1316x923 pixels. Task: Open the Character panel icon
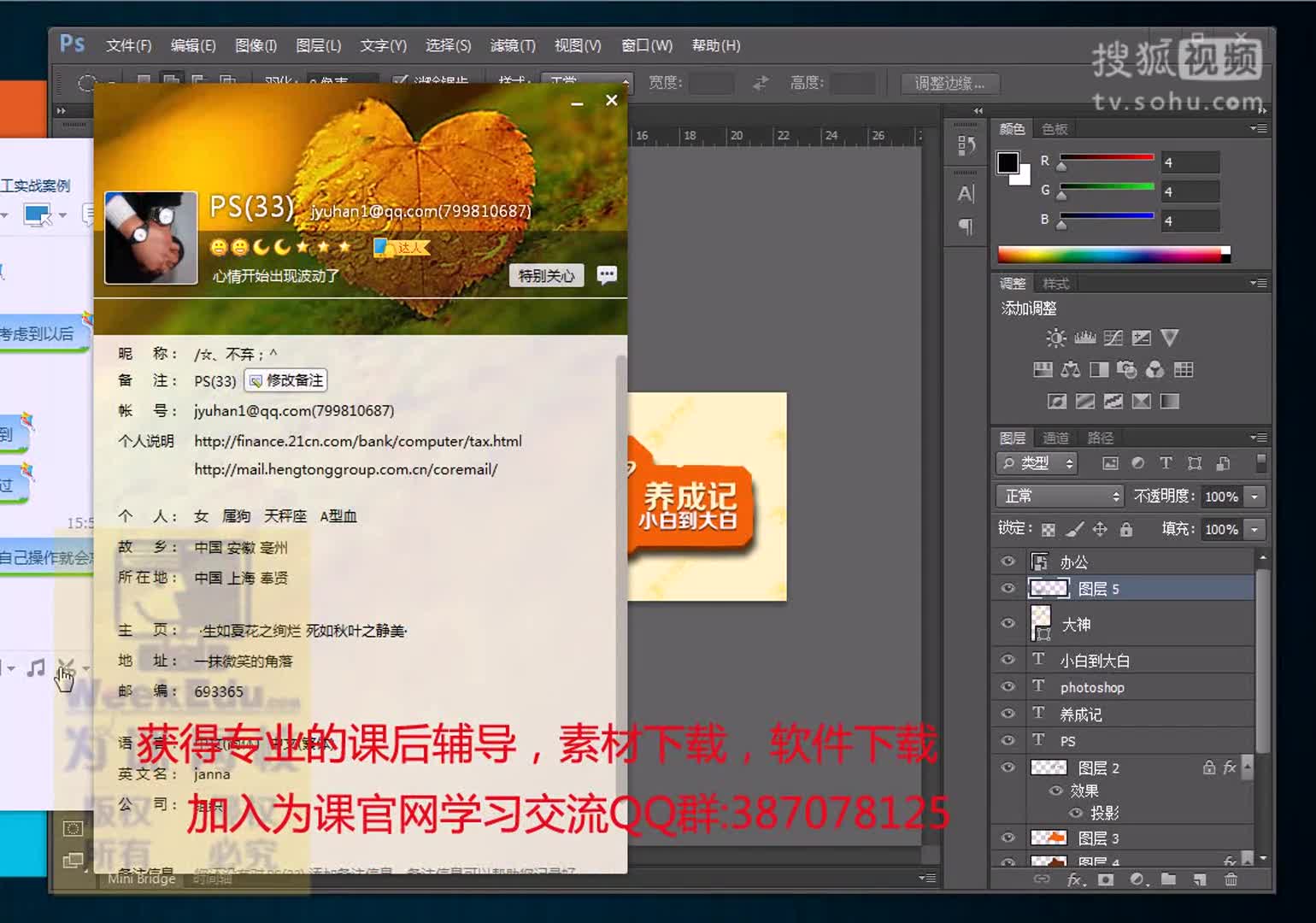pyautogui.click(x=966, y=194)
